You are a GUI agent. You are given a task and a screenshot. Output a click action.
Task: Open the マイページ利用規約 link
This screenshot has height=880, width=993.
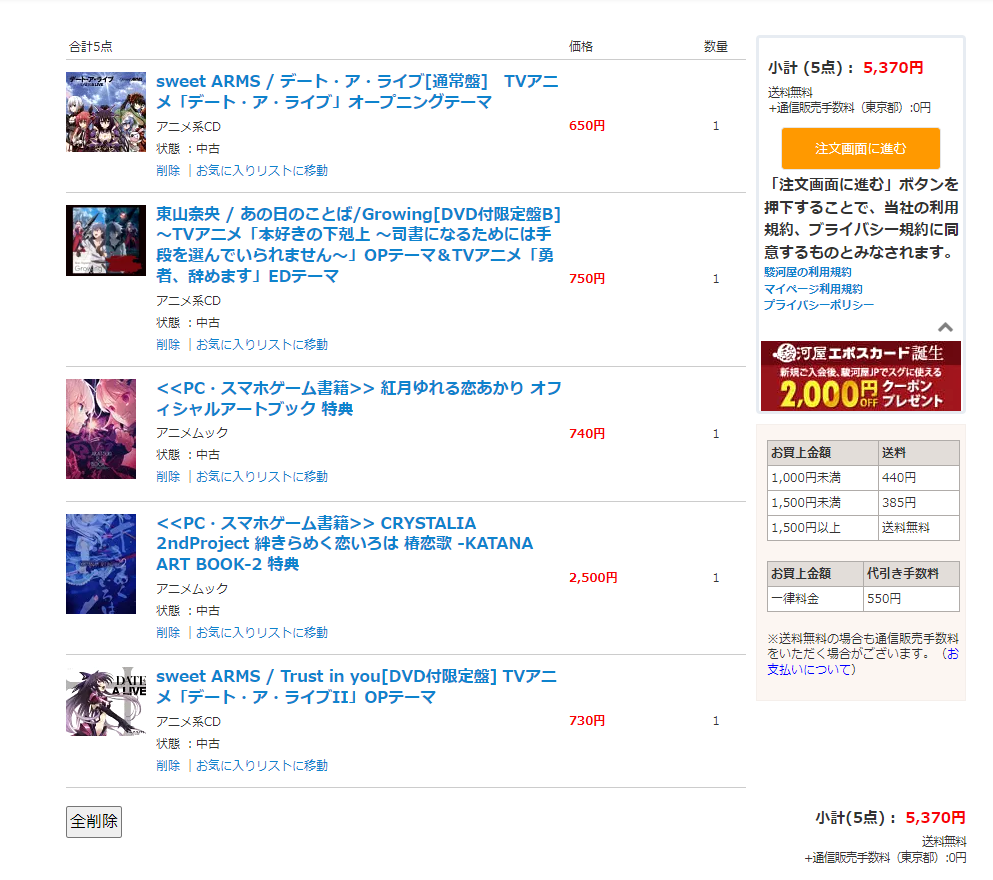click(812, 289)
